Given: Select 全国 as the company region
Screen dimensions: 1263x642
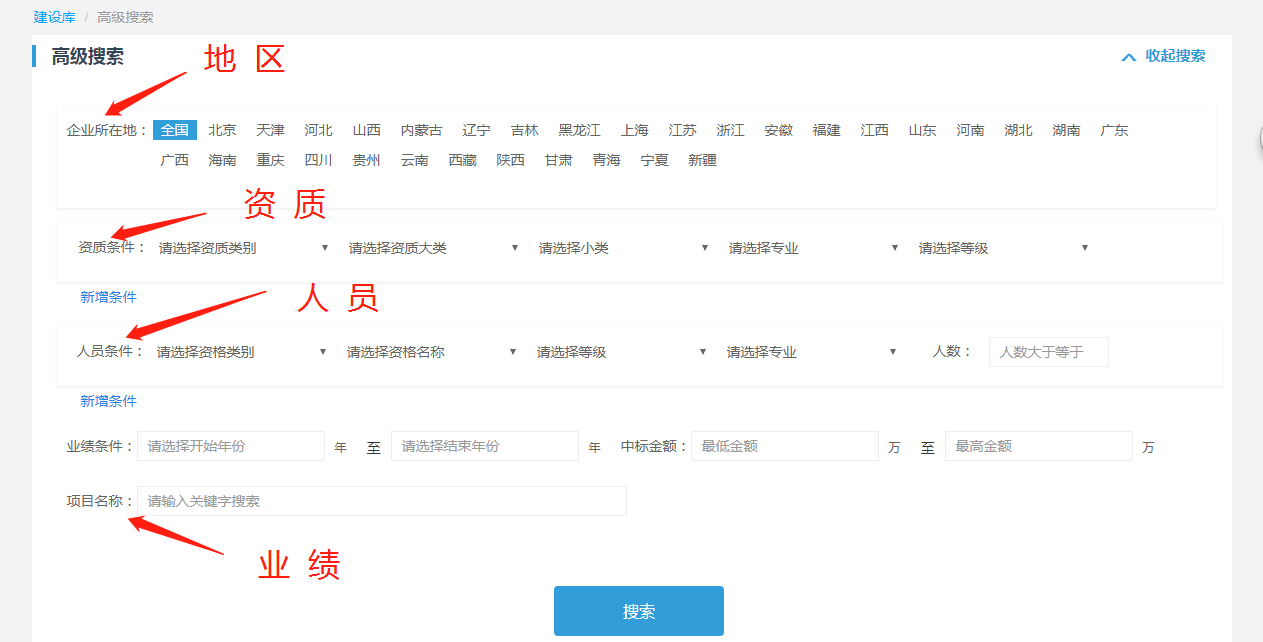Looking at the screenshot, I should 175,130.
